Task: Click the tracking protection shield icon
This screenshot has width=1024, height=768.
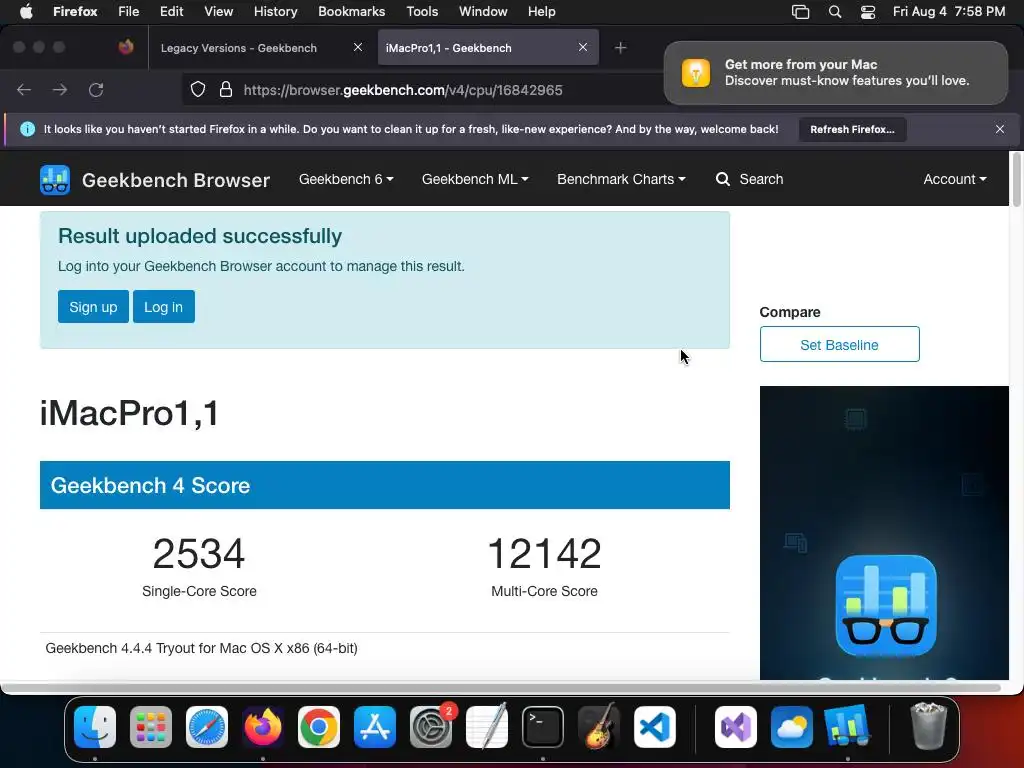Action: (x=198, y=89)
